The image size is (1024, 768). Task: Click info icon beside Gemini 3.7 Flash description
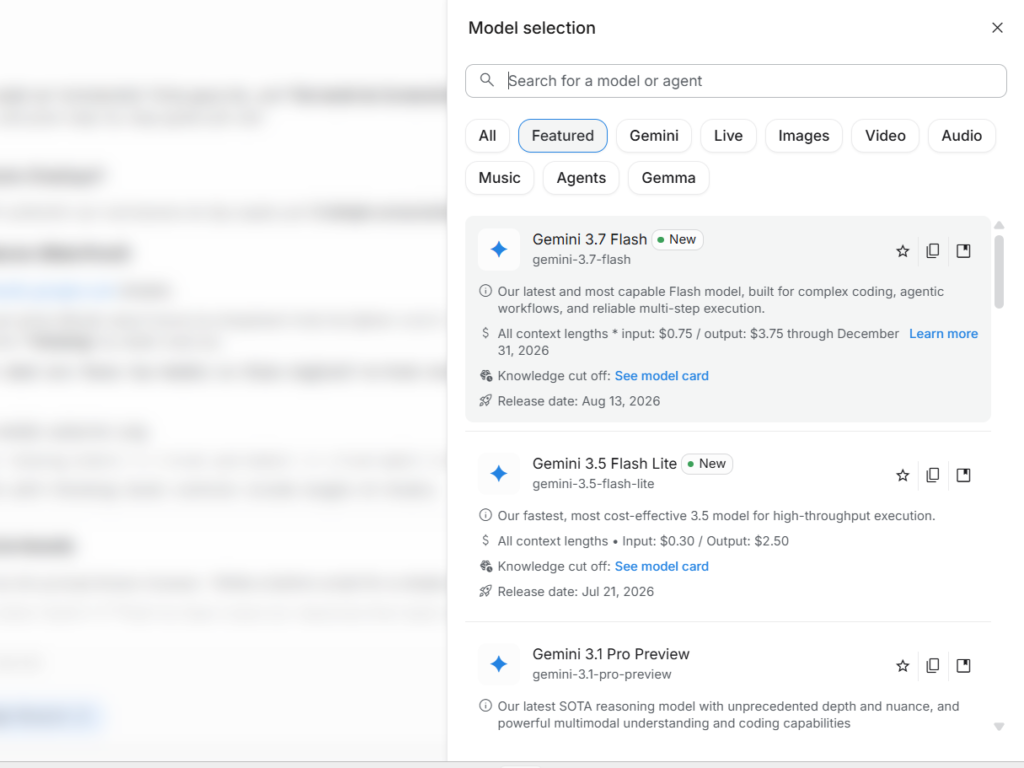[485, 291]
